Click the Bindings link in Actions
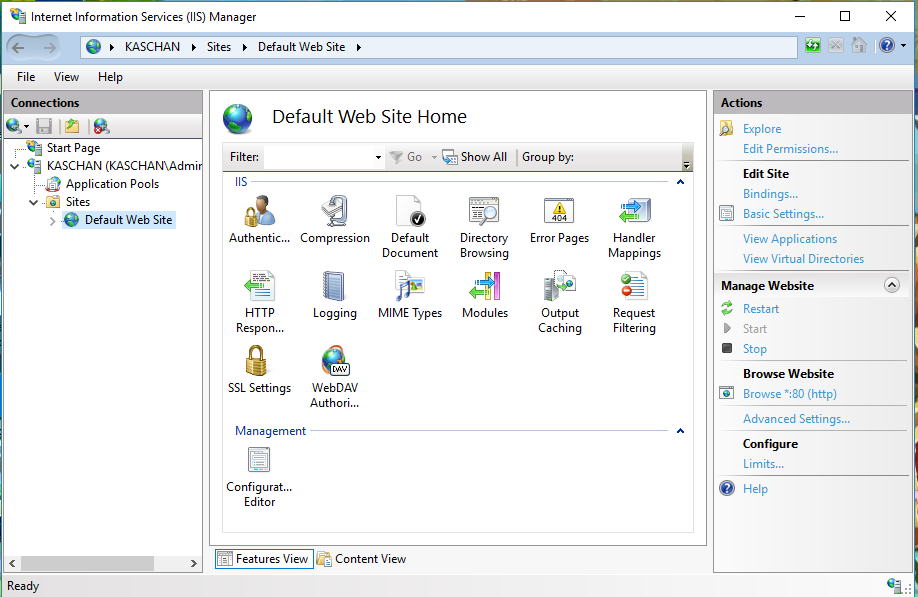The height and width of the screenshot is (597, 918). 770,194
